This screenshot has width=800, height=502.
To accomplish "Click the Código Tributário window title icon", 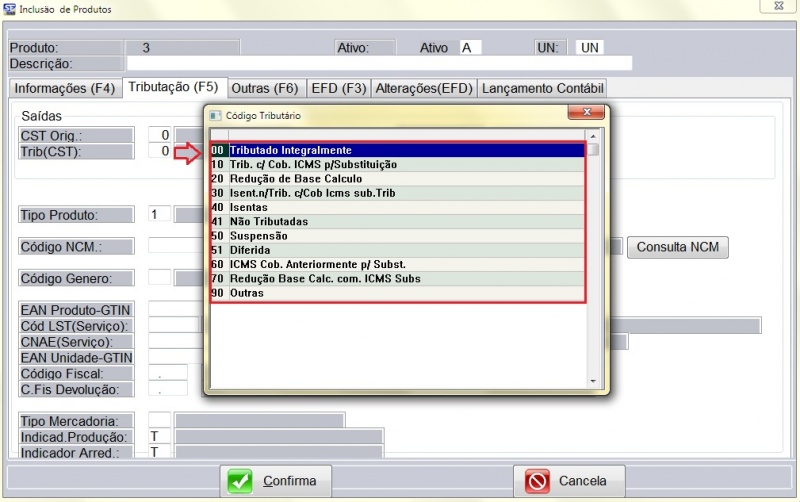I will (215, 115).
